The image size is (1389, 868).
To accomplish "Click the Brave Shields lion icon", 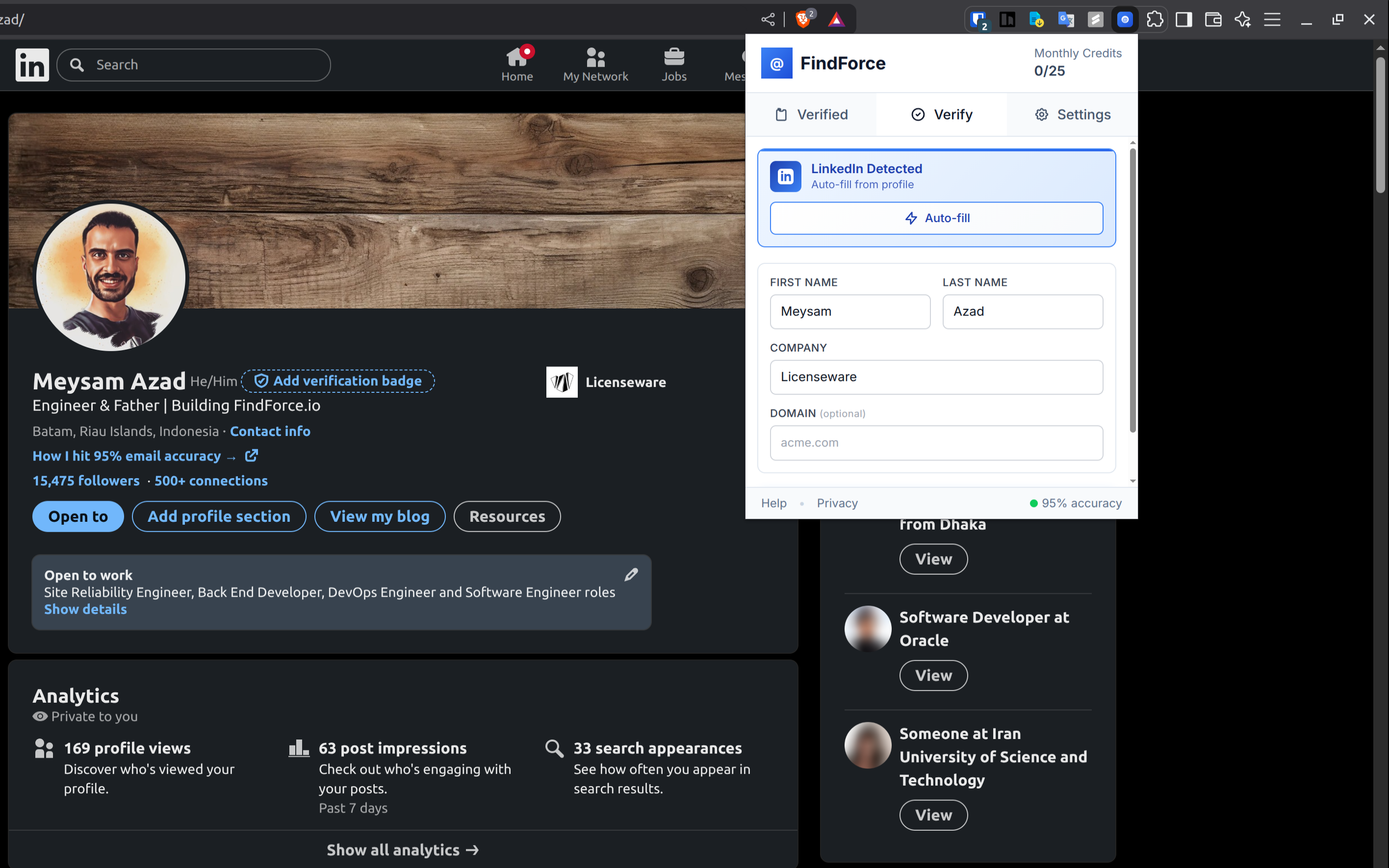I will (803, 20).
